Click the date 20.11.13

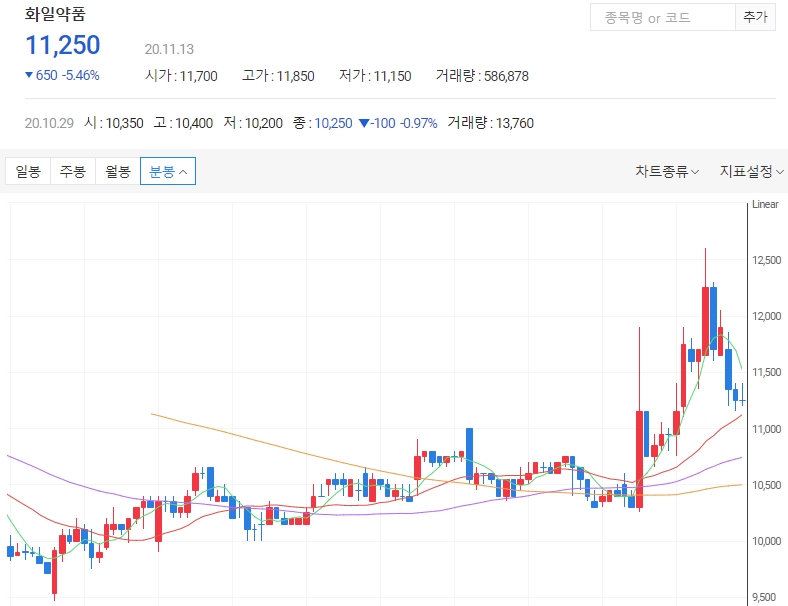[169, 49]
